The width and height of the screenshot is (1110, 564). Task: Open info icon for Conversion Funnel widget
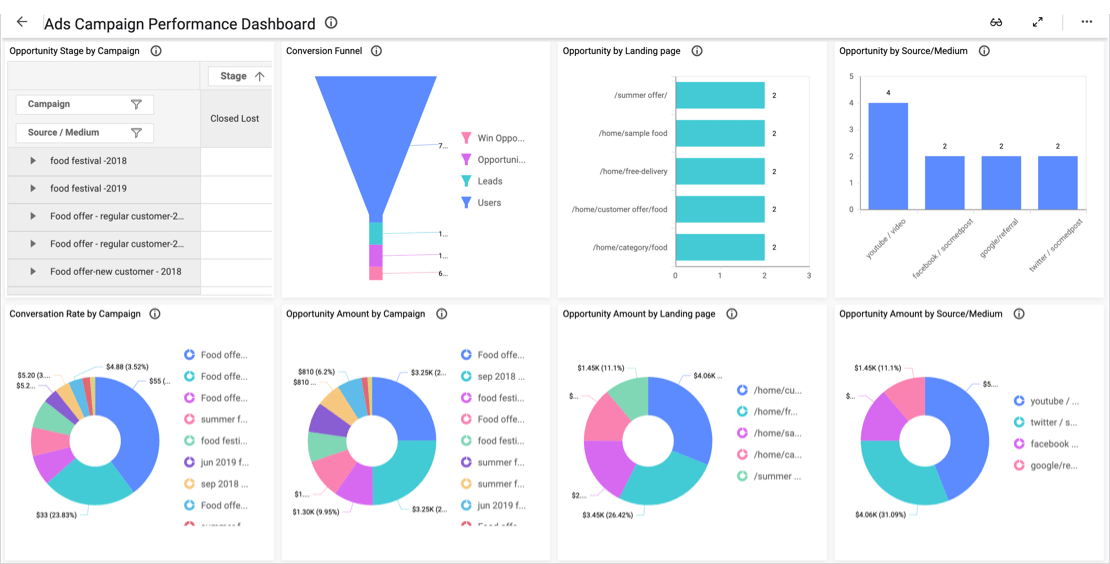(377, 51)
